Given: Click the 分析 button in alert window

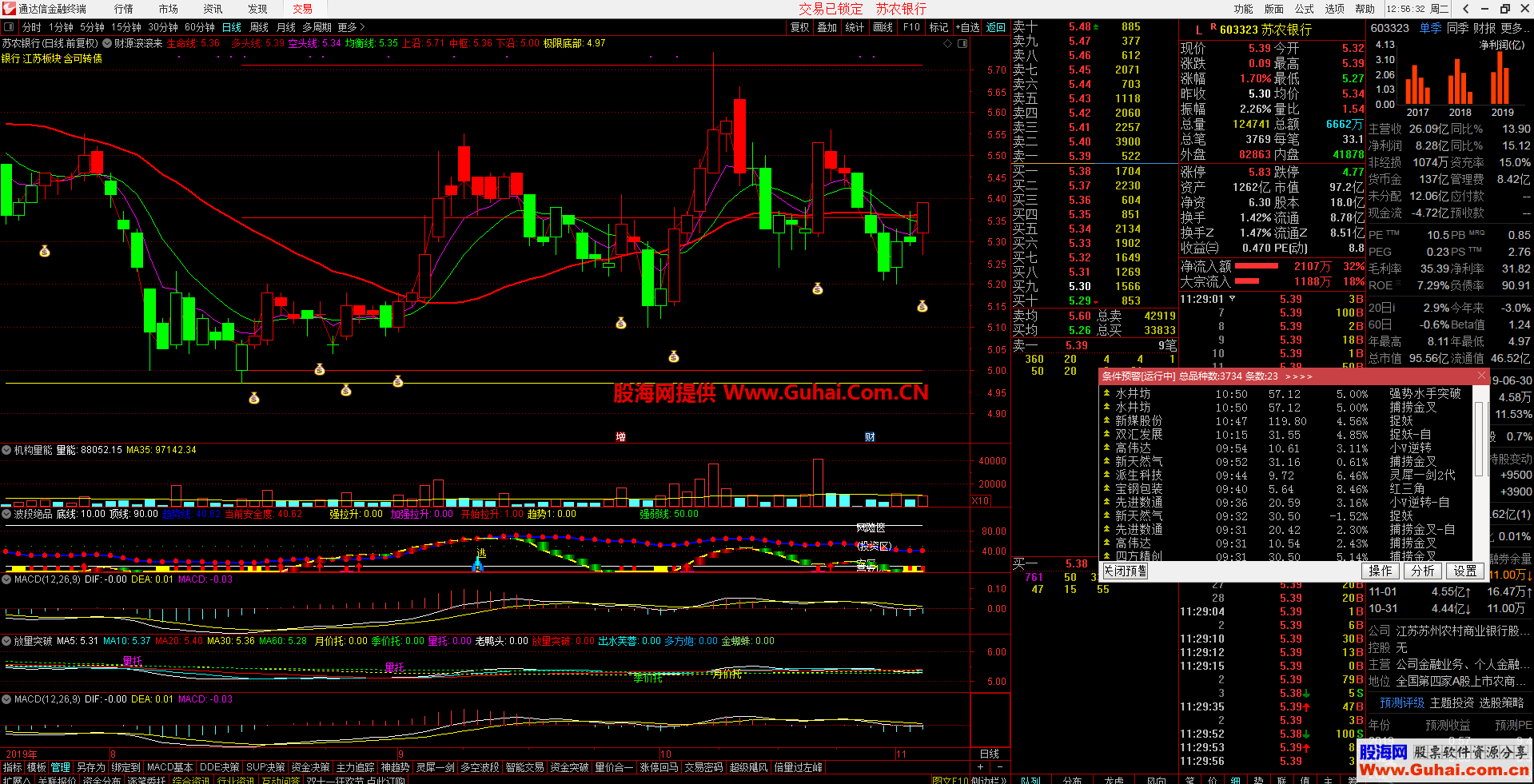Looking at the screenshot, I should (x=1422, y=571).
